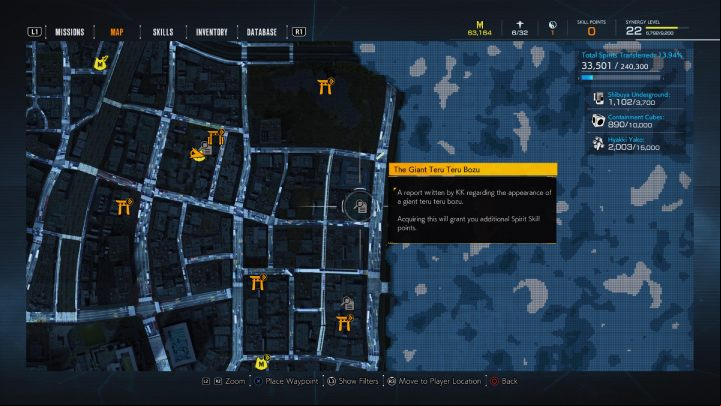Select the document icon above the bottom-right torii gate
This screenshot has height=406, width=721.
pyautogui.click(x=348, y=303)
